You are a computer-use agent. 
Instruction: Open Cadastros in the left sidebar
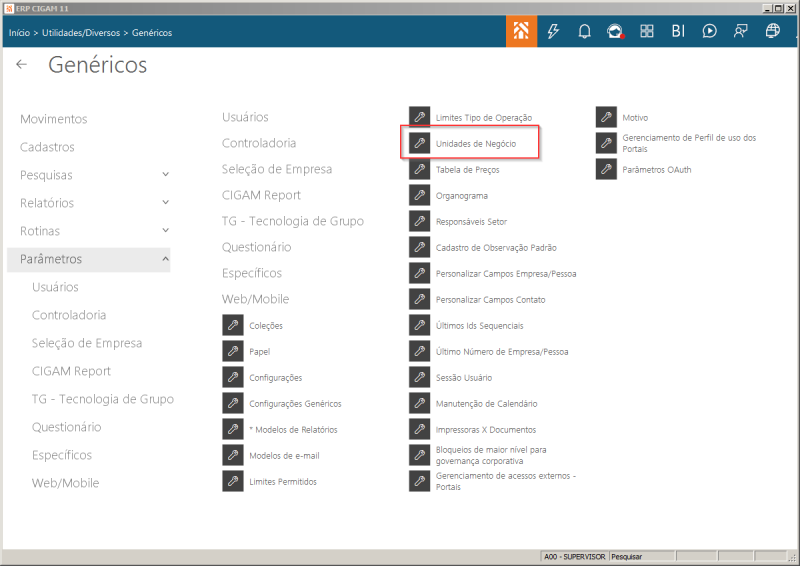coord(47,147)
